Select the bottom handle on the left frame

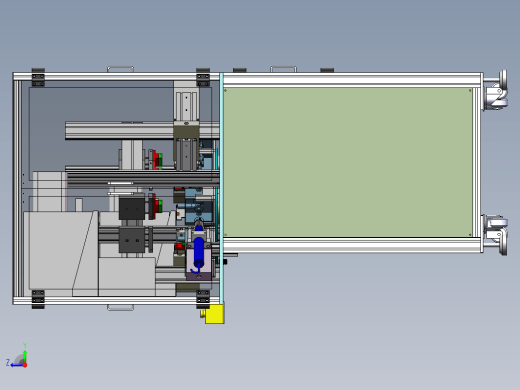point(121,307)
